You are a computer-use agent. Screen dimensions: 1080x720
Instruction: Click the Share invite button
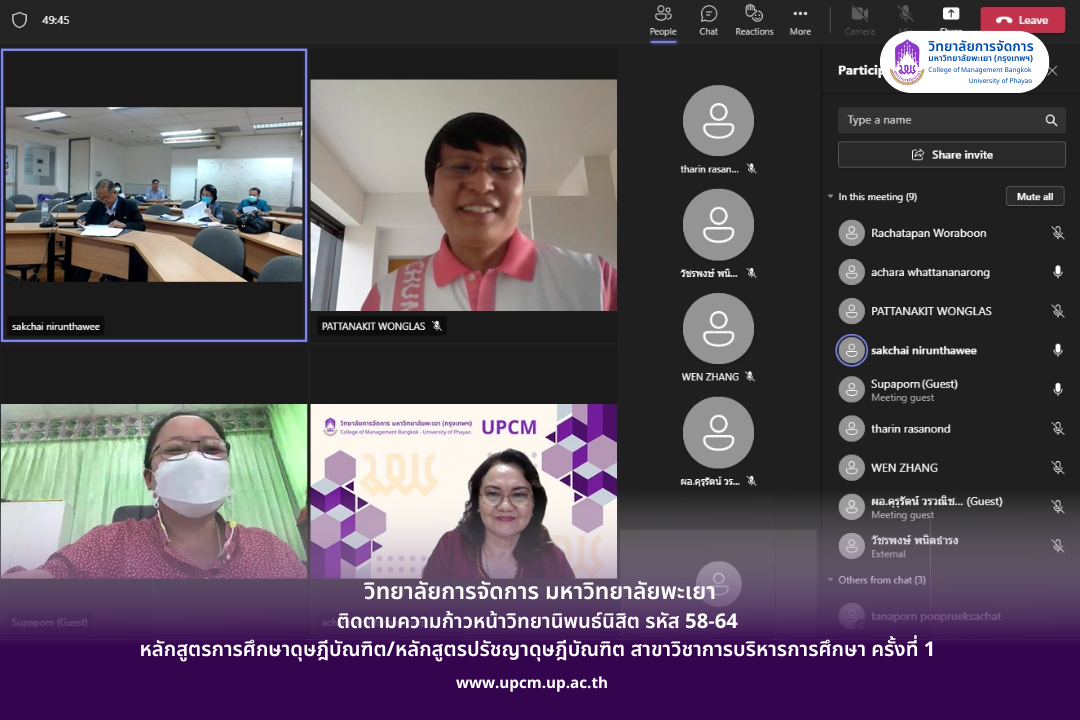click(x=951, y=154)
